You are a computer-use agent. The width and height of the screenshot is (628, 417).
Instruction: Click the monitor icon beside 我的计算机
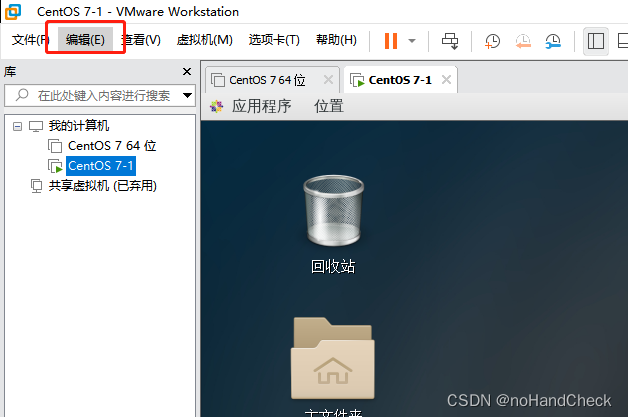tap(36, 127)
